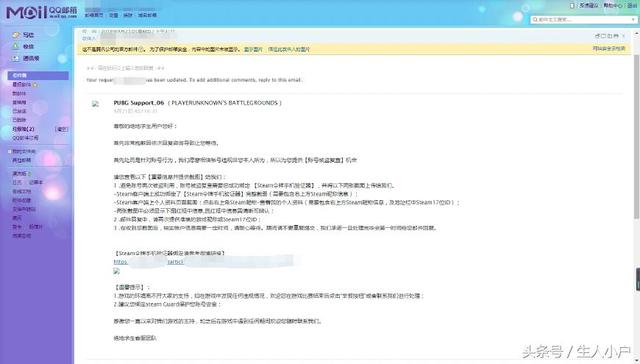
Task: Open the 记事本 notepad link in the sidebar
Action: (x=36, y=182)
